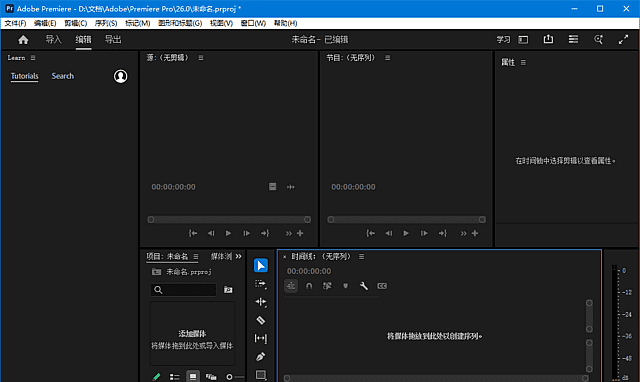Open the button editor plus in Program monitor
Image resolution: width=640 pixels, height=382 pixels.
(475, 233)
